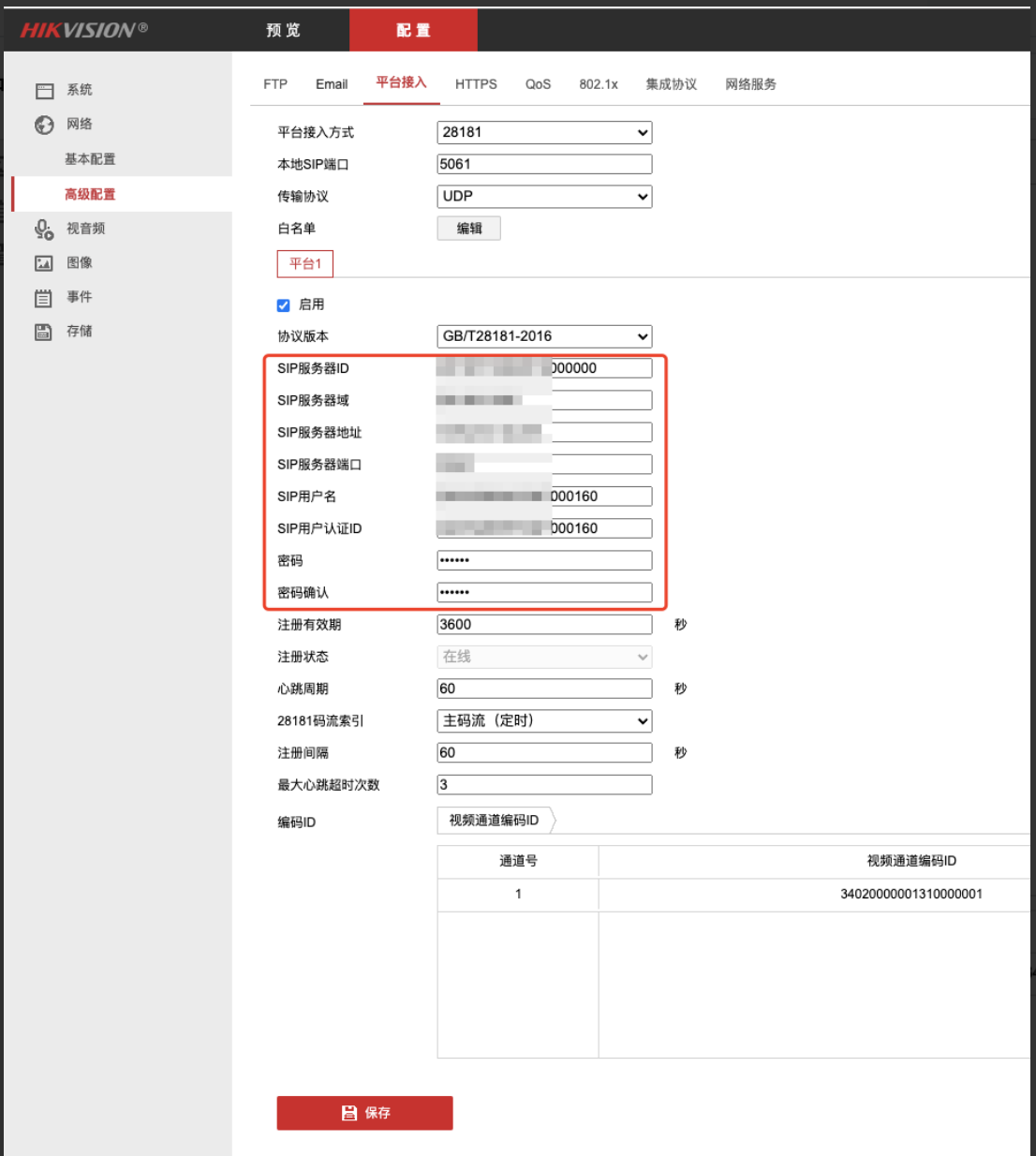Open the Event calendar icon
Viewport: 1036px width, 1156px height.
(x=44, y=298)
